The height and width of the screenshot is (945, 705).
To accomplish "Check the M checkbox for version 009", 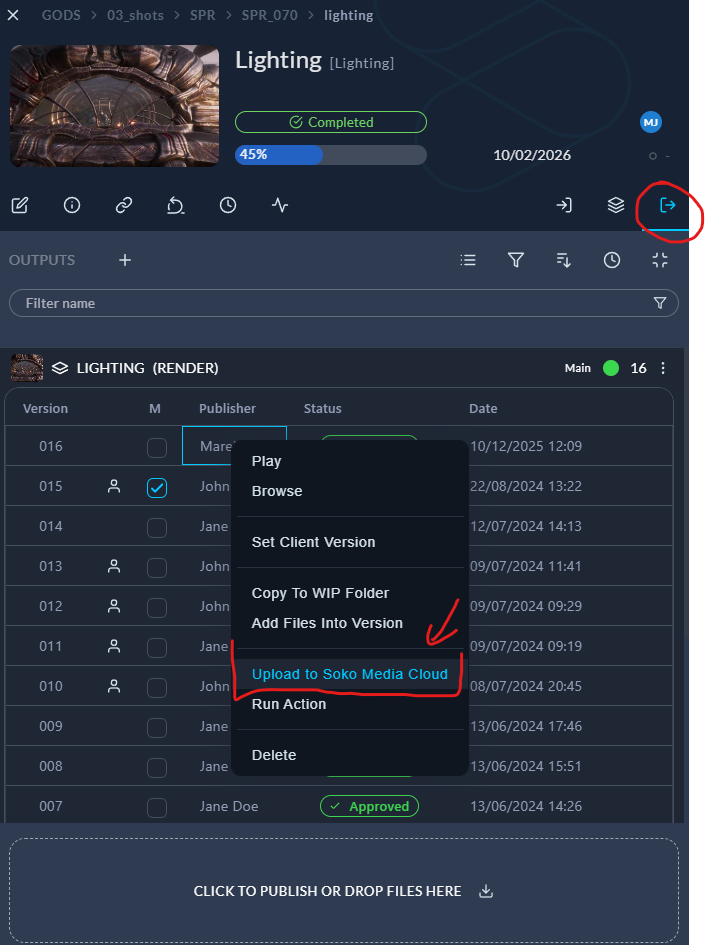I will click(157, 727).
